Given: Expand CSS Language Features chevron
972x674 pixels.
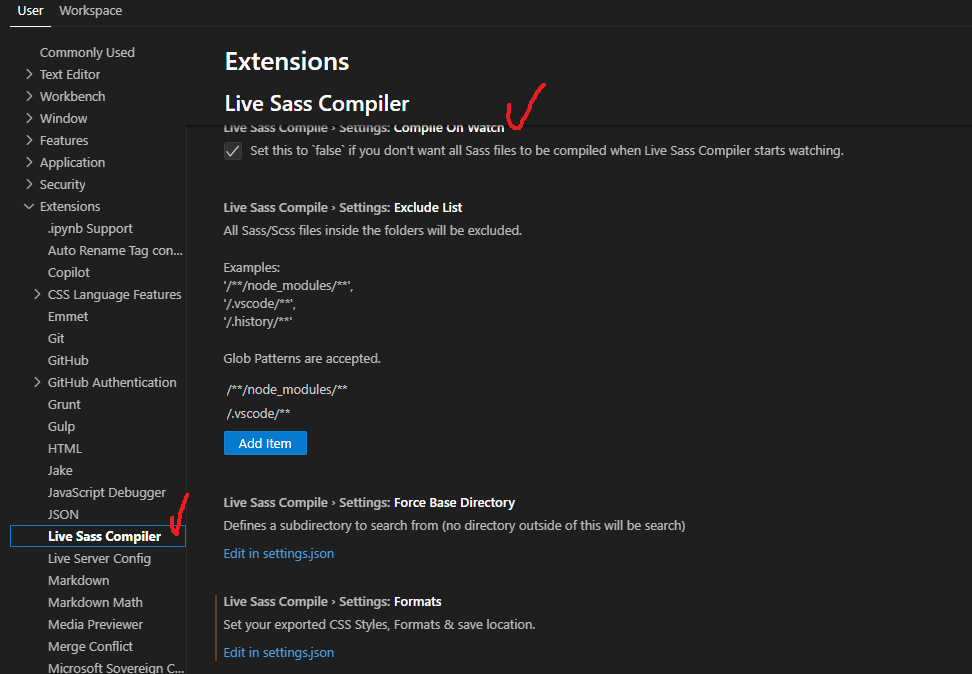Looking at the screenshot, I should point(37,295).
